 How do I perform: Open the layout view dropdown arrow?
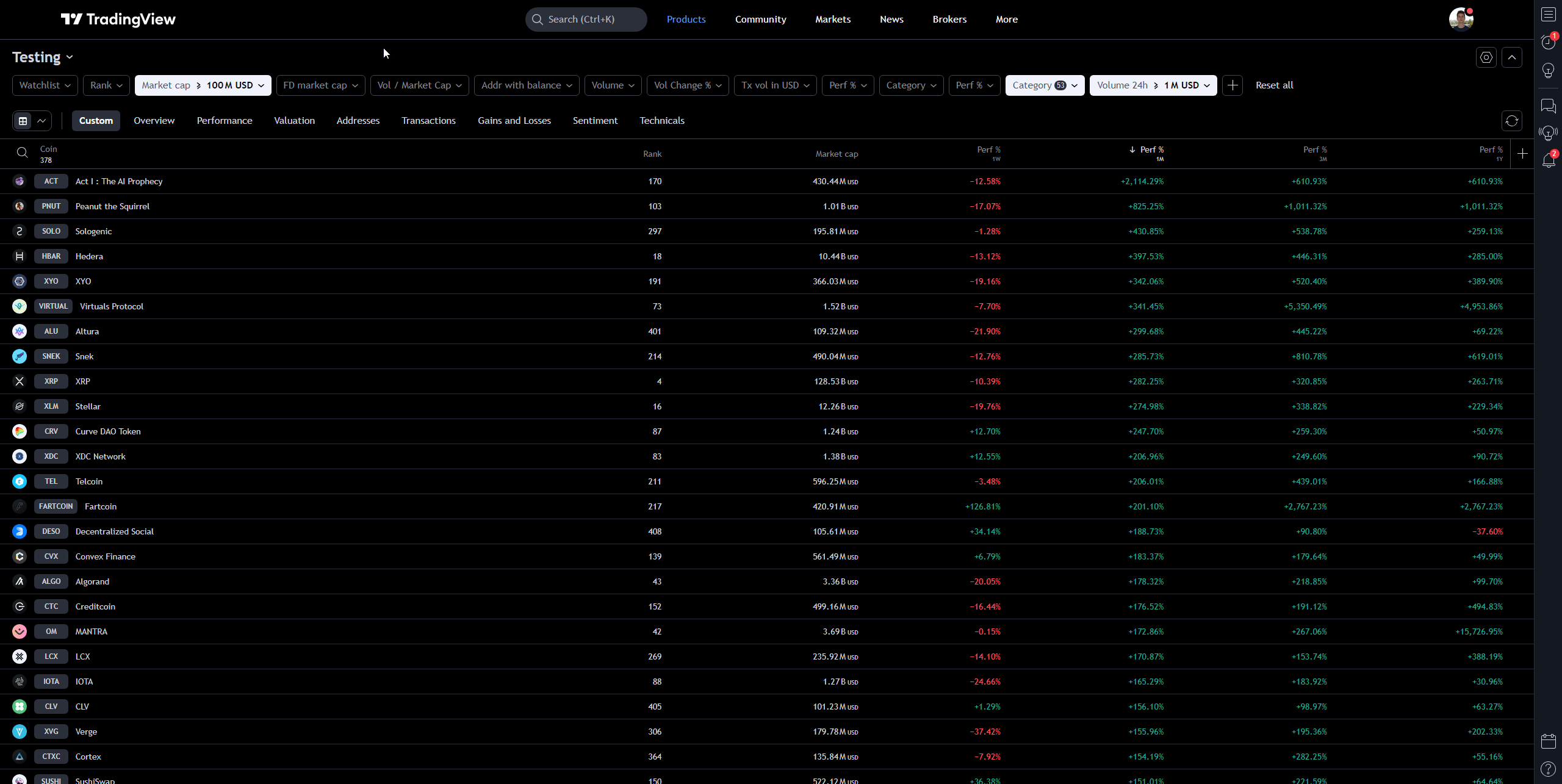(41, 121)
